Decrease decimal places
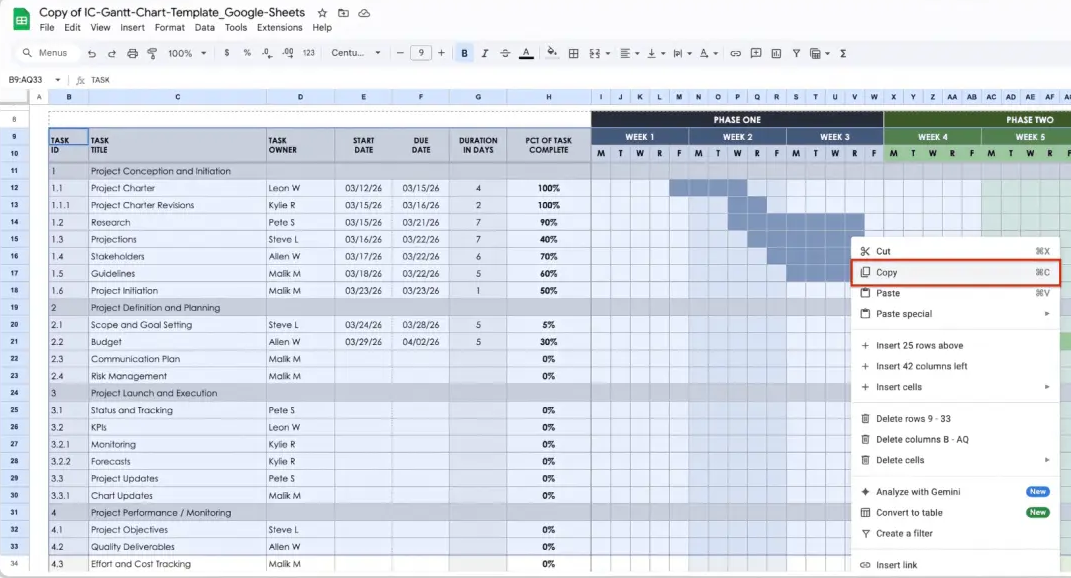Viewport: 1071px width, 578px height. [265, 52]
